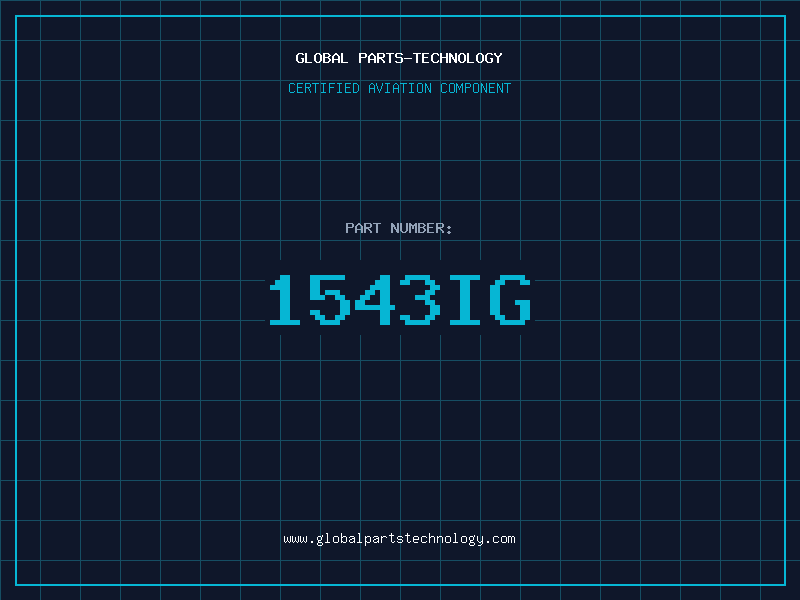Select the part number 1543IG
The width and height of the screenshot is (800, 600).
point(401,299)
